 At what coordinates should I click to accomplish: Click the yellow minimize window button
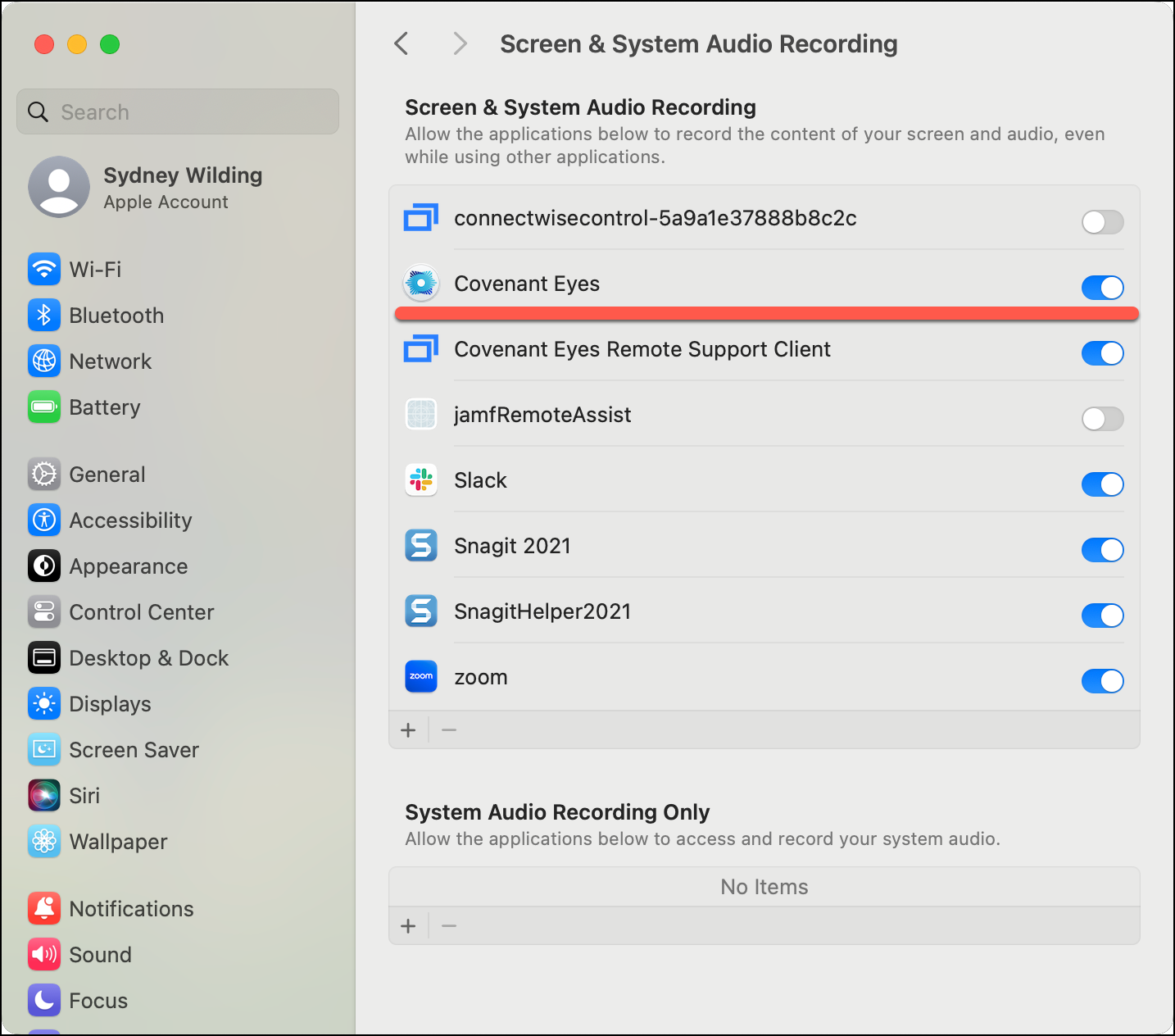point(77,44)
